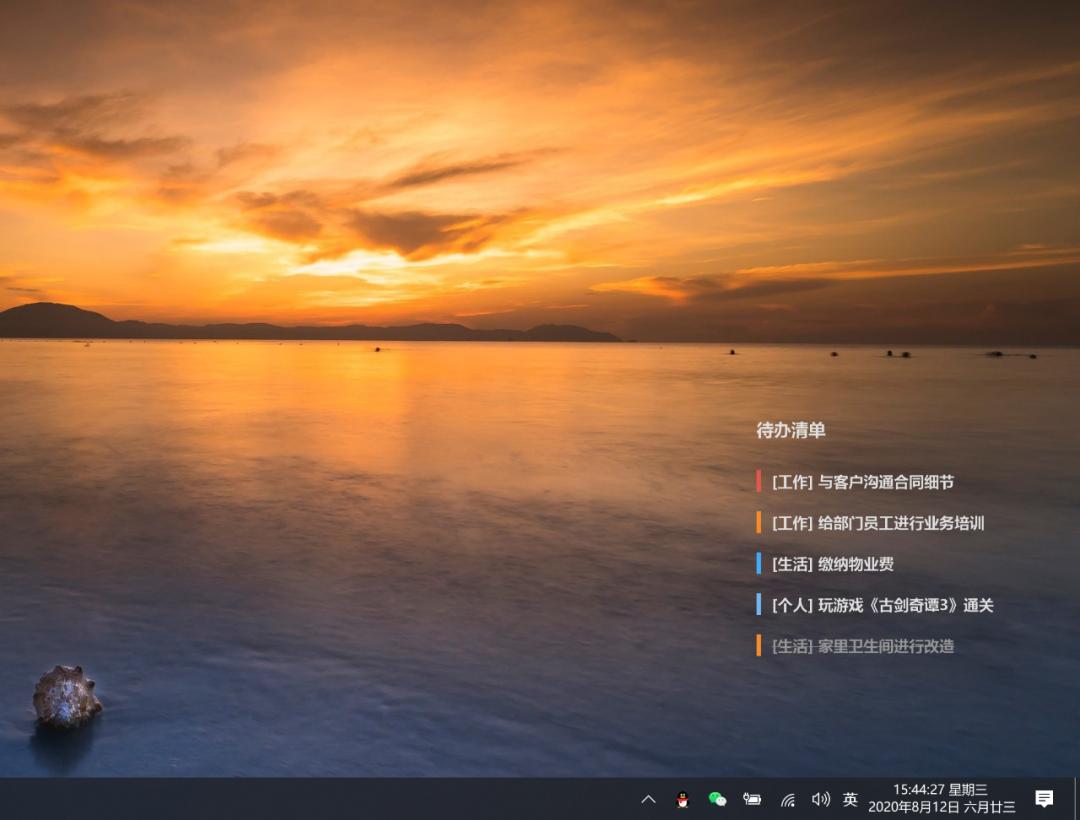Open Wi-Fi networks from the tray icon
Image resolution: width=1080 pixels, height=820 pixels.
click(786, 799)
